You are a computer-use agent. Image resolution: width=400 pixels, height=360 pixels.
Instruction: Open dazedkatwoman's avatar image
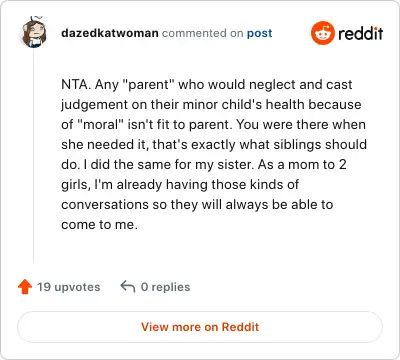click(34, 33)
